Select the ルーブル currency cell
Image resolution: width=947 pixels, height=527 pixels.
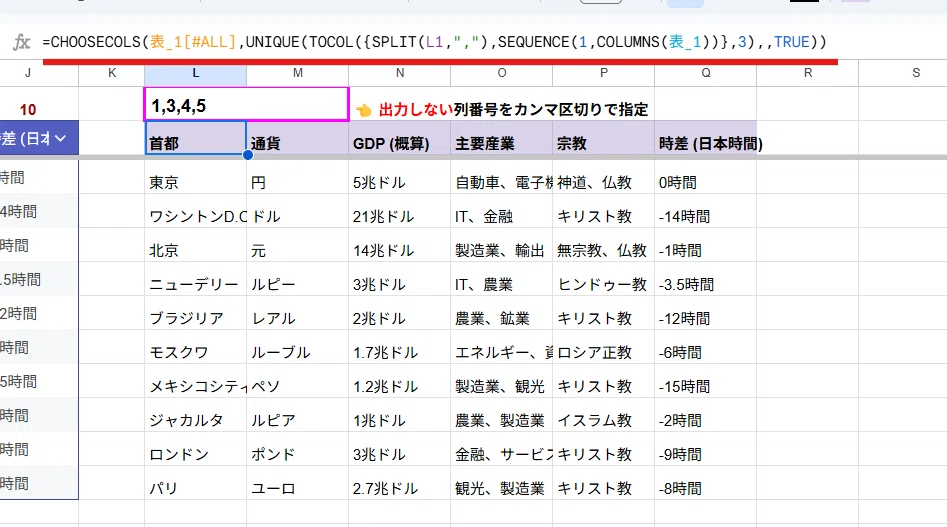tap(298, 347)
